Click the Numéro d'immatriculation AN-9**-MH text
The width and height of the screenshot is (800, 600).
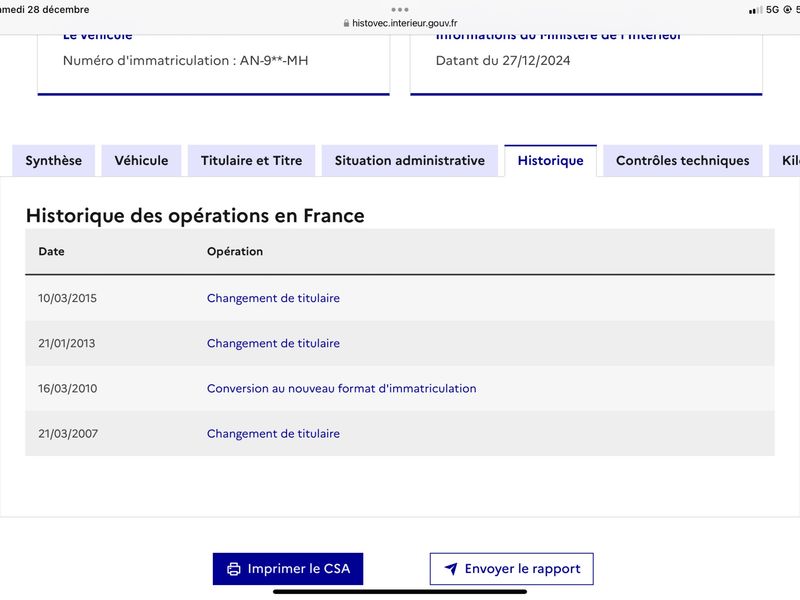pyautogui.click(x=186, y=61)
